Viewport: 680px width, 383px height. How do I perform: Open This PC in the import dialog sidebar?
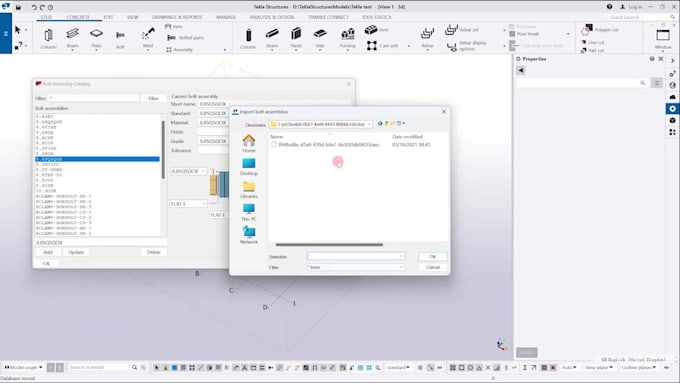coord(248,213)
